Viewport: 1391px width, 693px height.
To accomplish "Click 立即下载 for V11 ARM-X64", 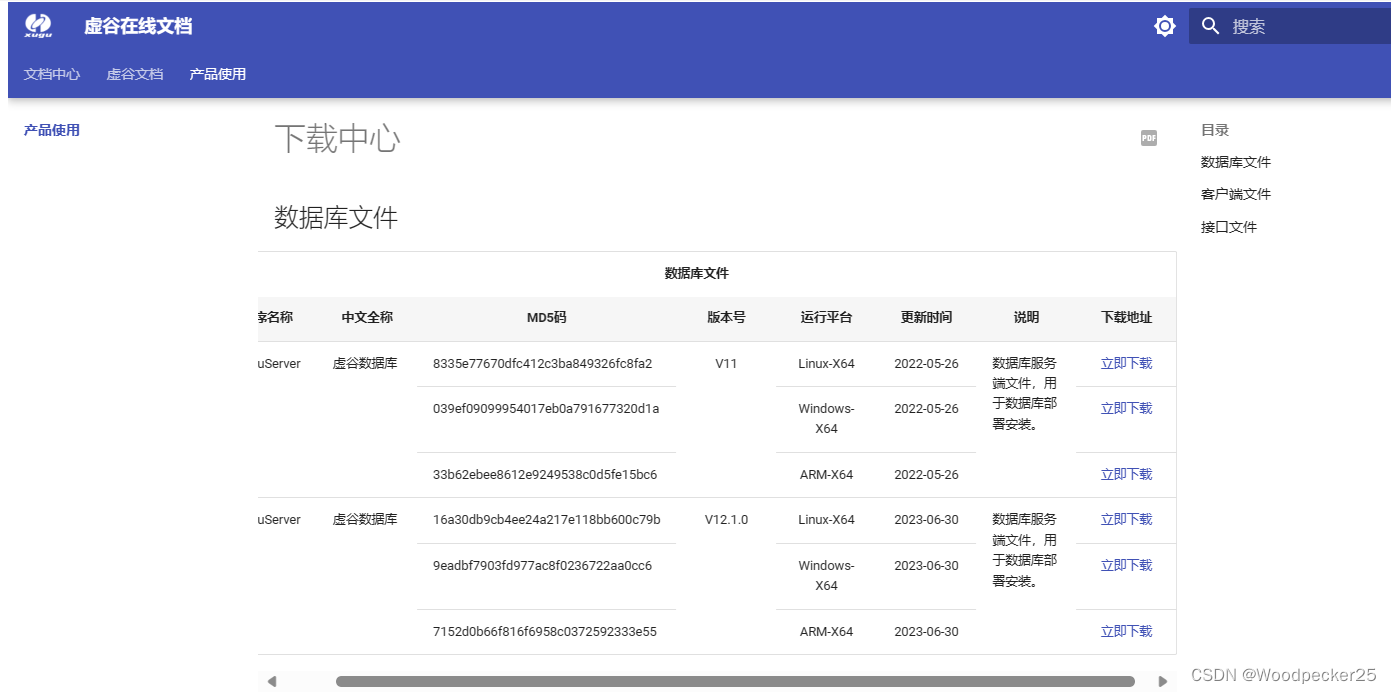I will (1126, 474).
